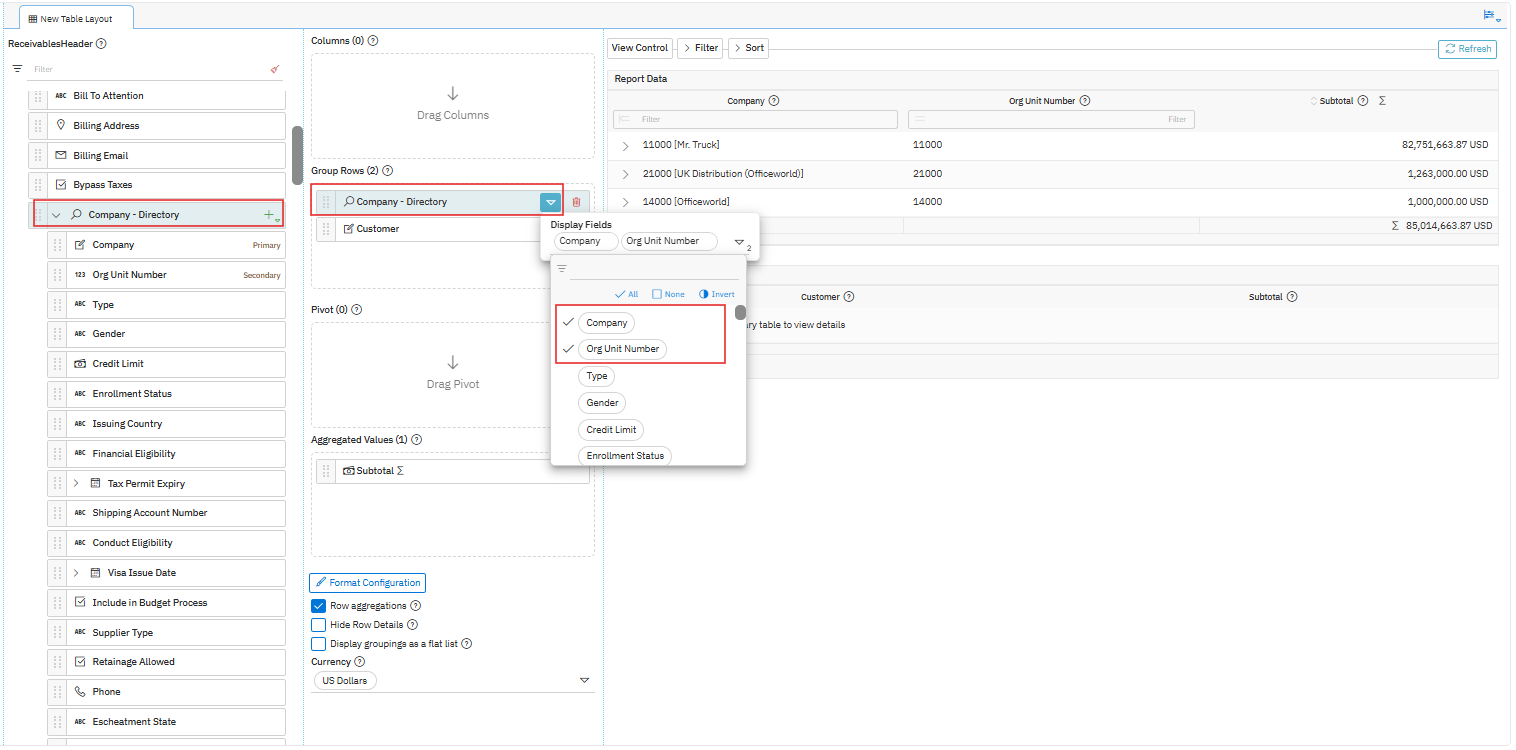
Task: Click the field list vertical scrollbar
Action: 297,155
